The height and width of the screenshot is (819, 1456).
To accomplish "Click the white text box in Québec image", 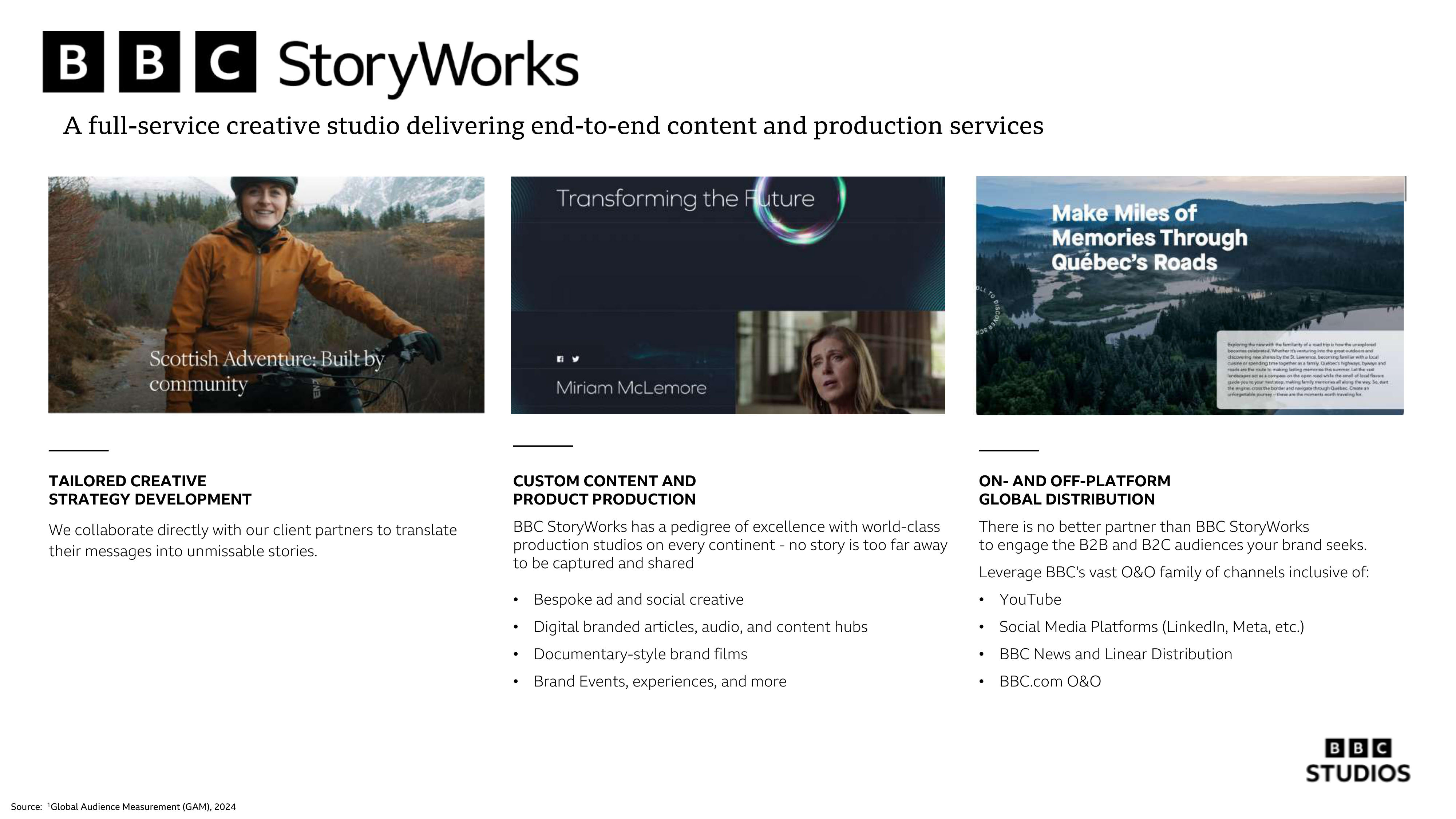I will point(1310,370).
